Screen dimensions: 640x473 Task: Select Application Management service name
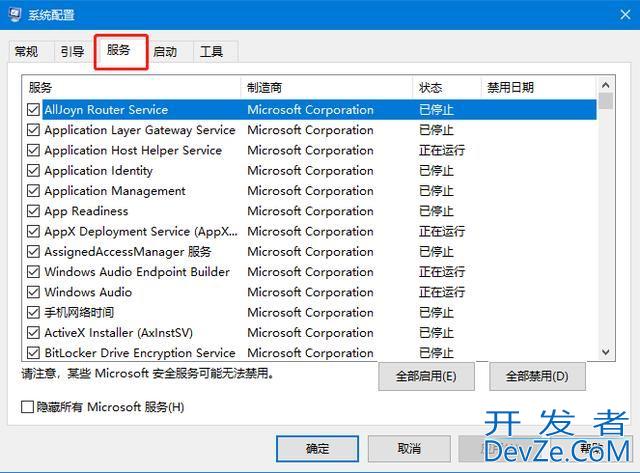pyautogui.click(x=115, y=191)
